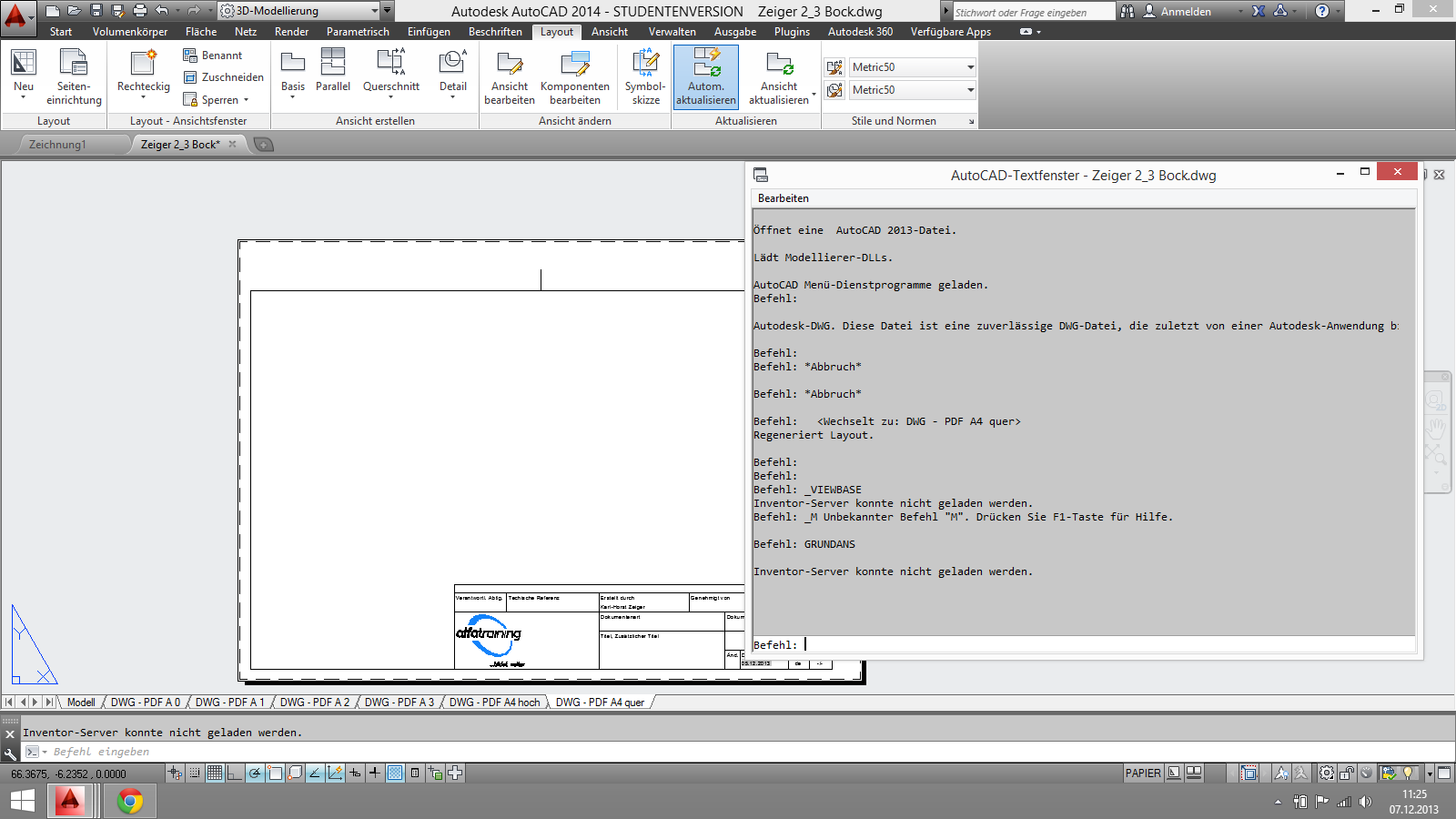The width and height of the screenshot is (1456, 819).
Task: Open the 3D-Modellierung workspace dropdown
Action: pyautogui.click(x=299, y=11)
